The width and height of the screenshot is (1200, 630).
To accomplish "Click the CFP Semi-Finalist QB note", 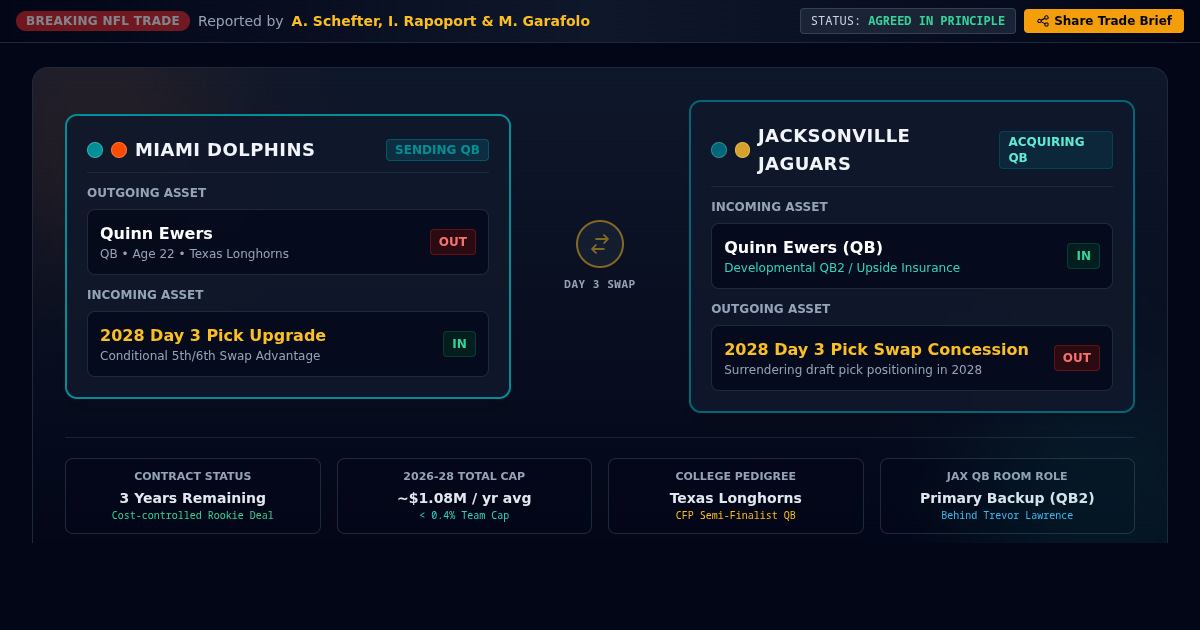I will [x=736, y=516].
